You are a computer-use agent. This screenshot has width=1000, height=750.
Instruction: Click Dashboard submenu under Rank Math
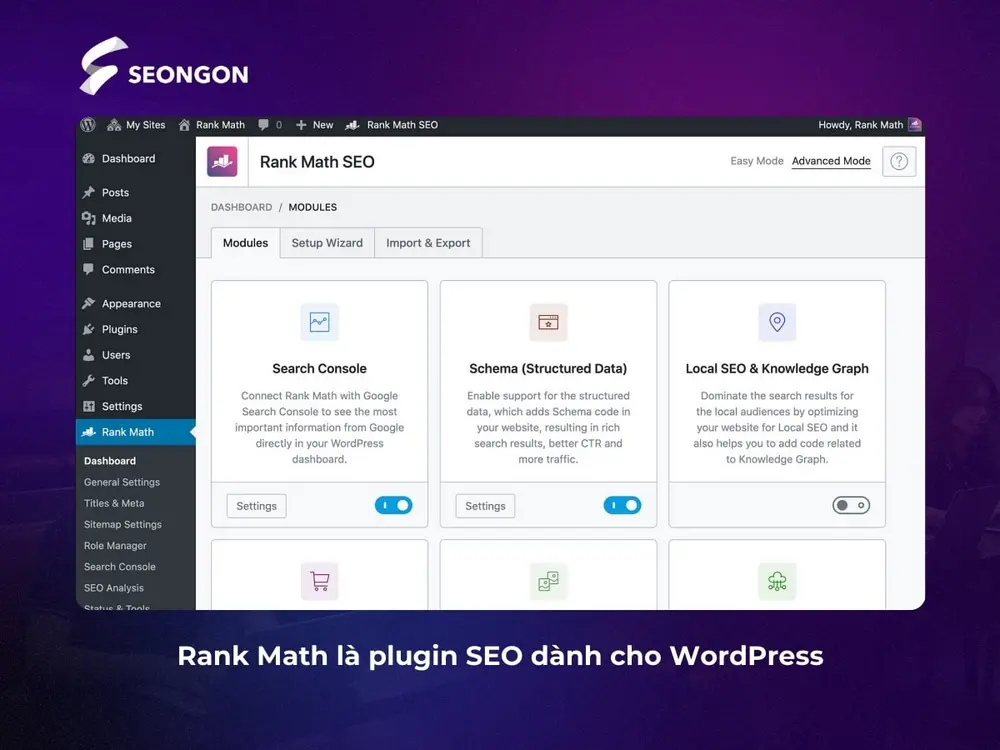coord(110,460)
